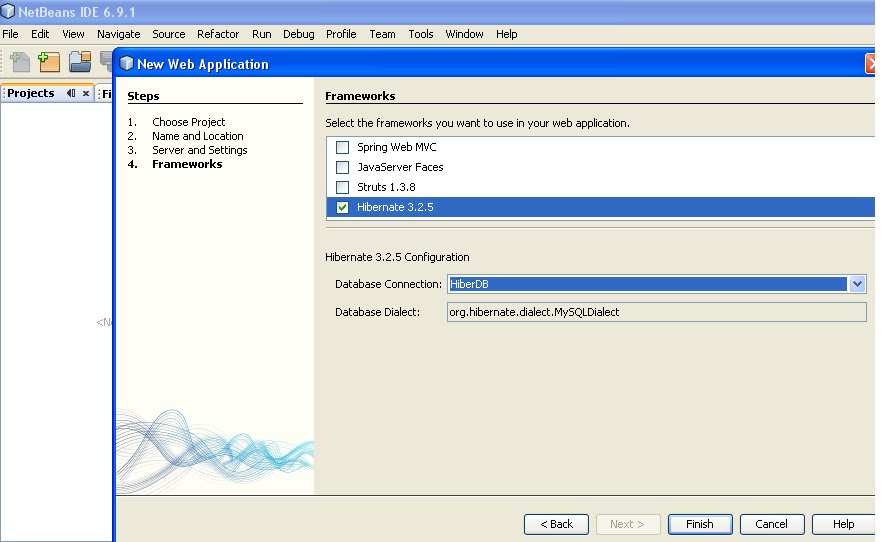Click step 1 Choose Project
The width and height of the screenshot is (885, 542).
[x=189, y=122]
